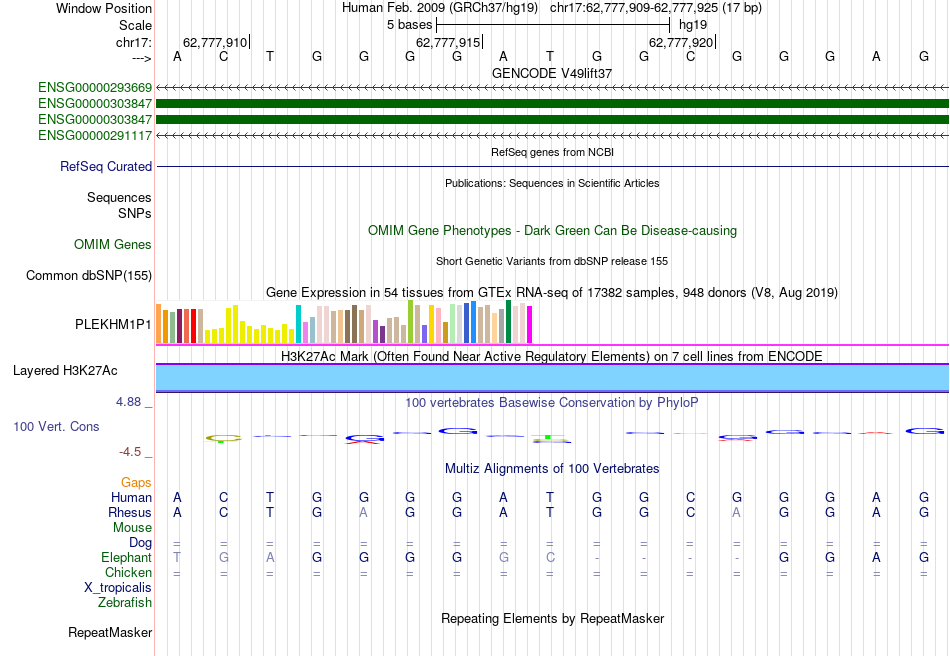
Task: Click the Window Position label
Action: (104, 8)
